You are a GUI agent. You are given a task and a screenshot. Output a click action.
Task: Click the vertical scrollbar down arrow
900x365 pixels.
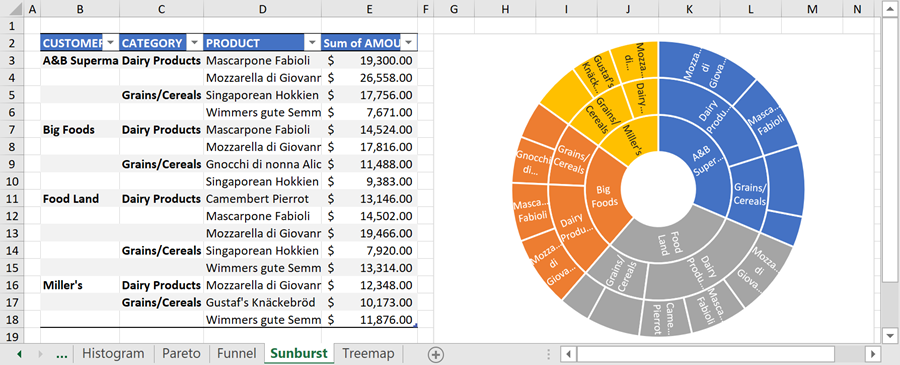click(890, 335)
